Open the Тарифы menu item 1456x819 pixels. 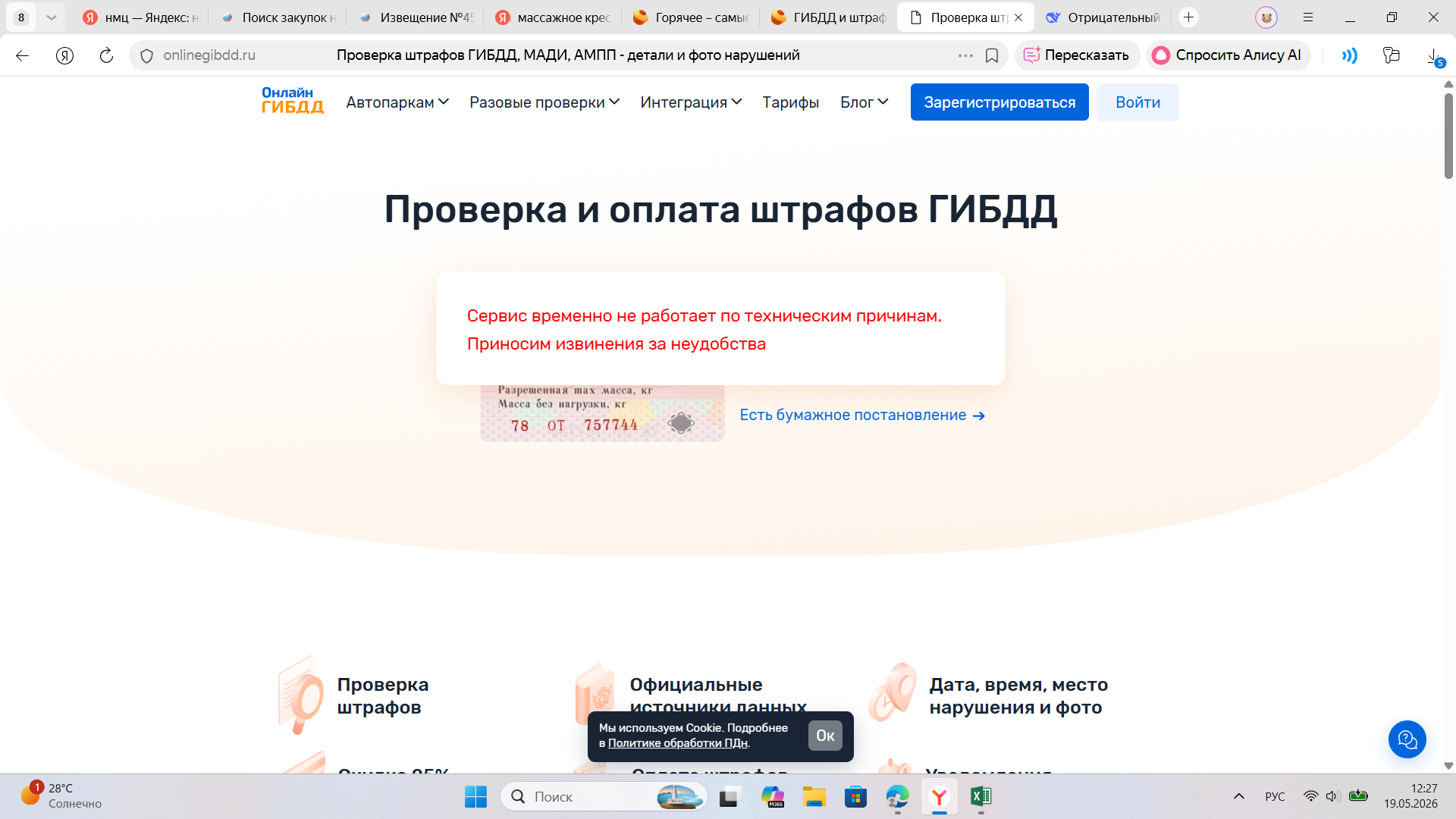(790, 102)
